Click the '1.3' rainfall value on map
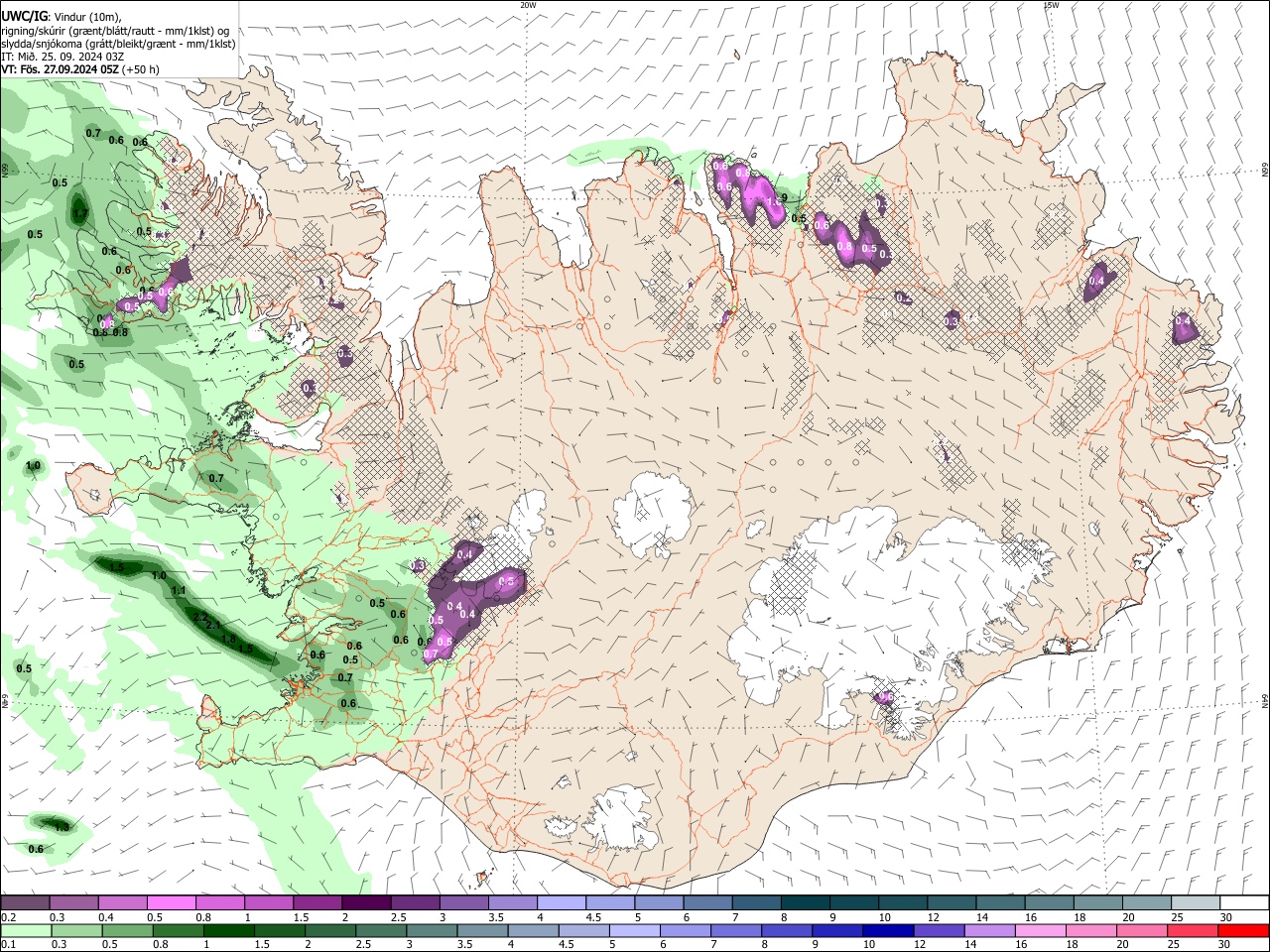 click(62, 827)
